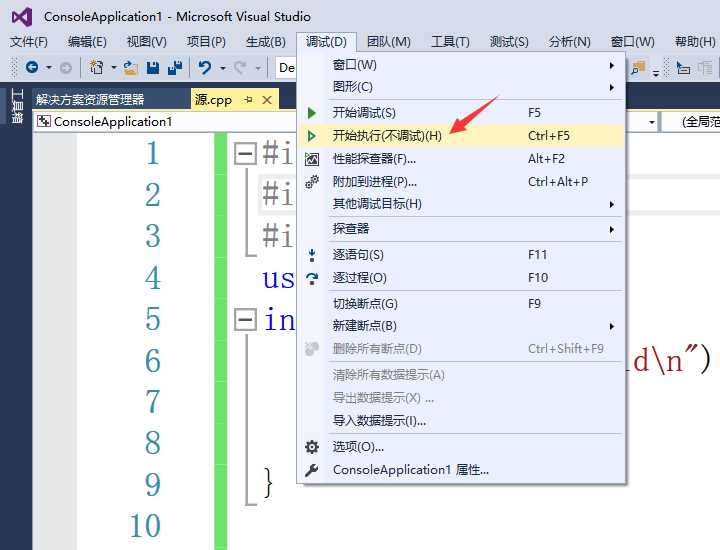Click the navigate forward arrow icon
Image resolution: width=720 pixels, height=550 pixels.
tap(66, 68)
